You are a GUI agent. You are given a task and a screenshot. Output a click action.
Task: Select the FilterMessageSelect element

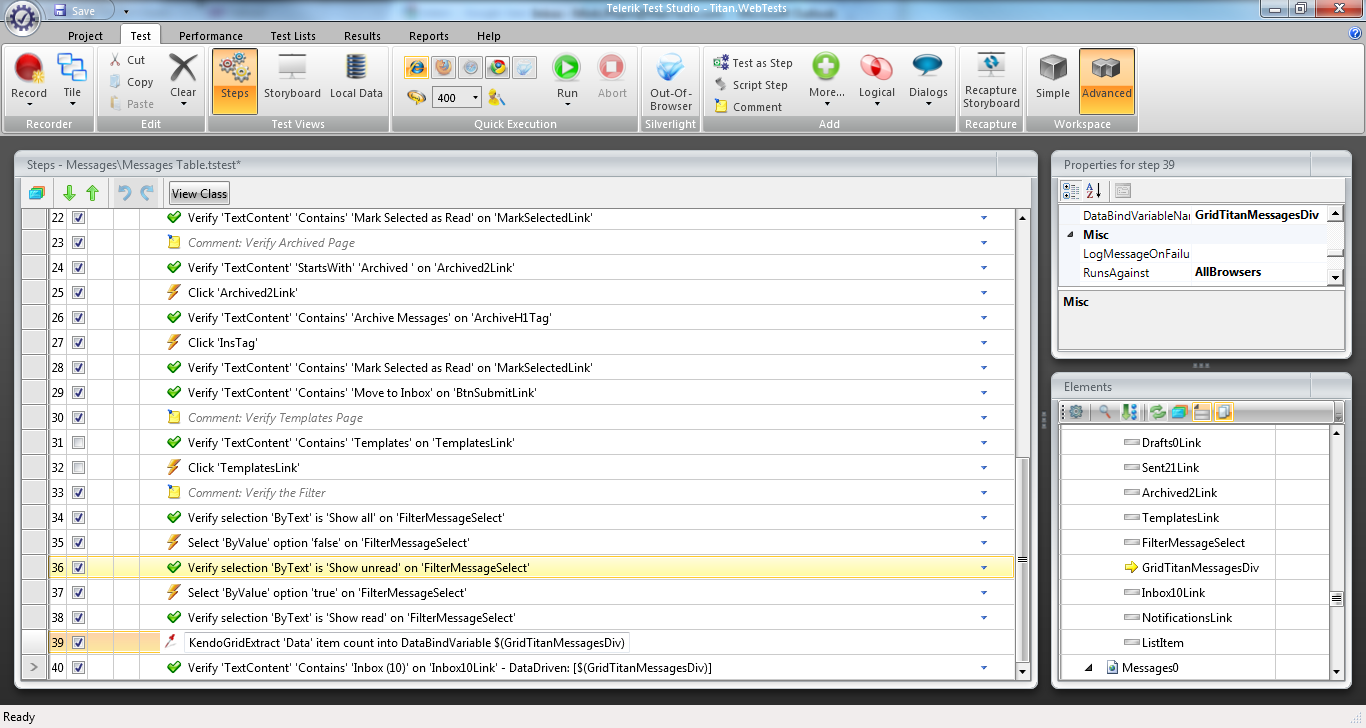(x=1193, y=543)
